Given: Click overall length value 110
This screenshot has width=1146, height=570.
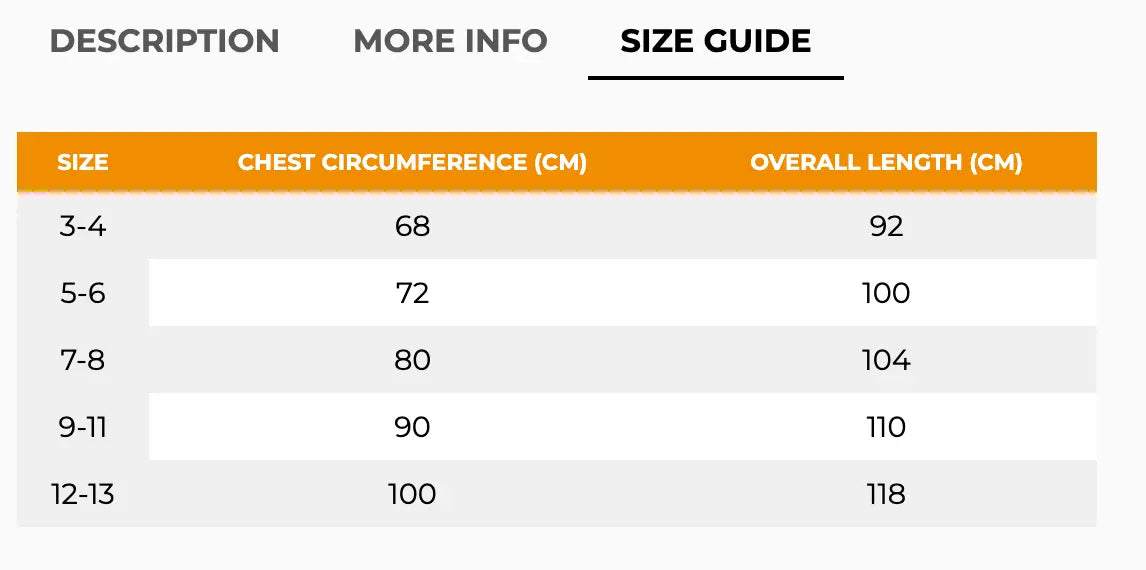Looking at the screenshot, I should tap(886, 427).
